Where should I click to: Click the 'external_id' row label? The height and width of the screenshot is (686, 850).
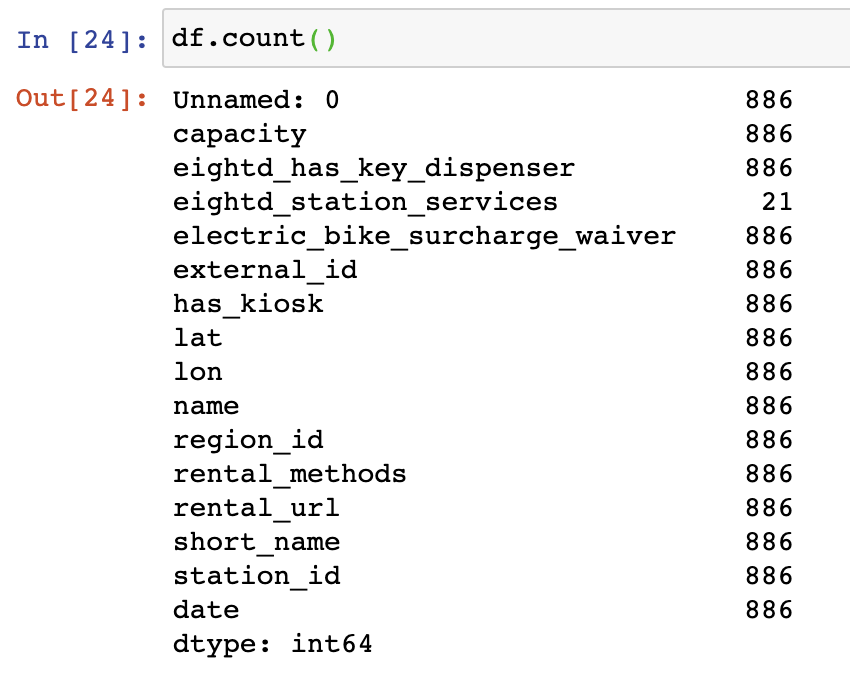265,270
